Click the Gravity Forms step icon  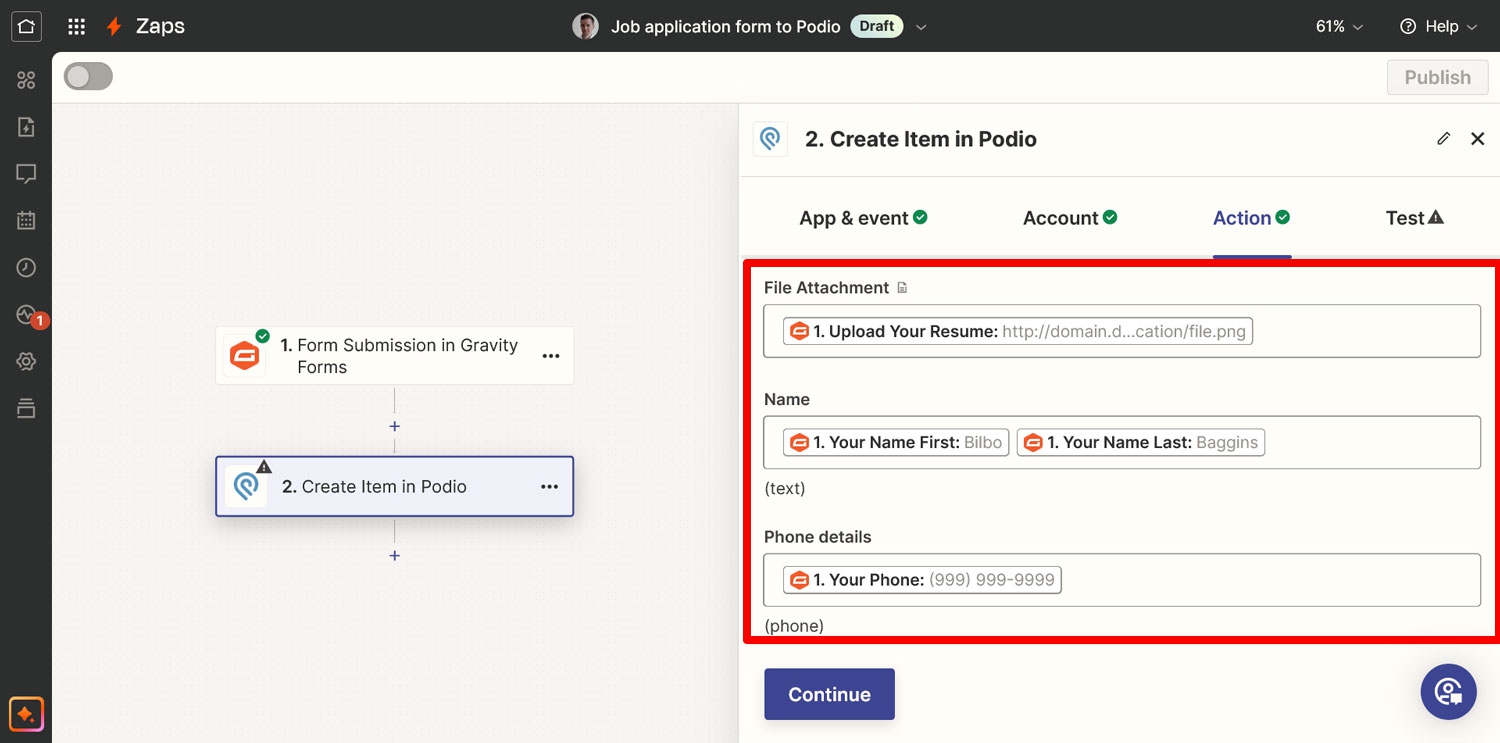click(x=245, y=355)
